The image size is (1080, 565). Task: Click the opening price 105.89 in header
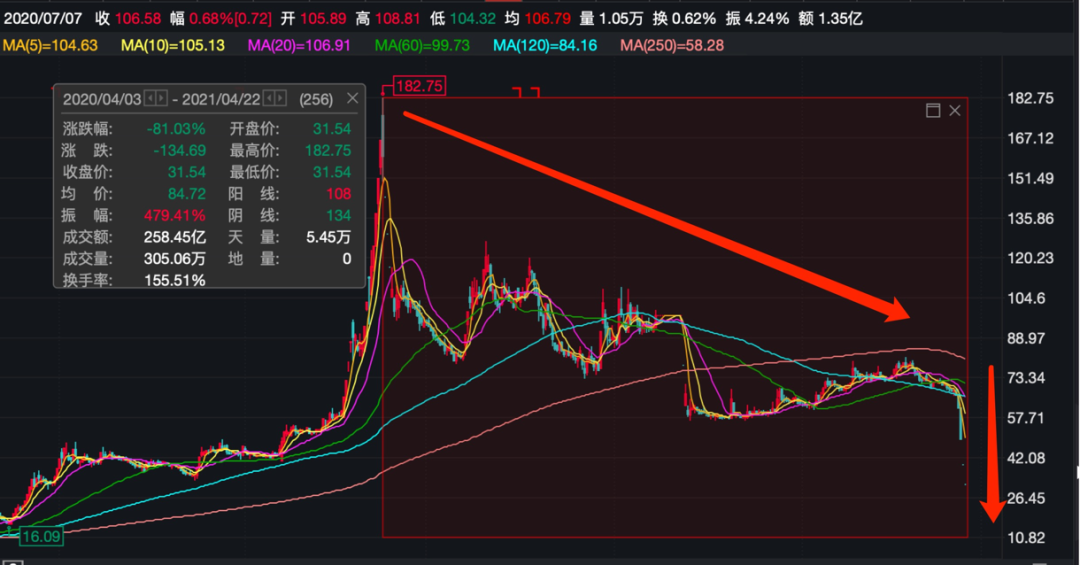click(323, 19)
